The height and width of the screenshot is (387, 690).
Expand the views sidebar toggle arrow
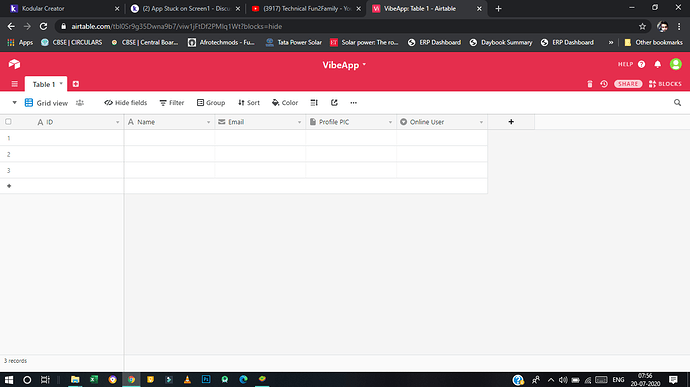pyautogui.click(x=14, y=103)
